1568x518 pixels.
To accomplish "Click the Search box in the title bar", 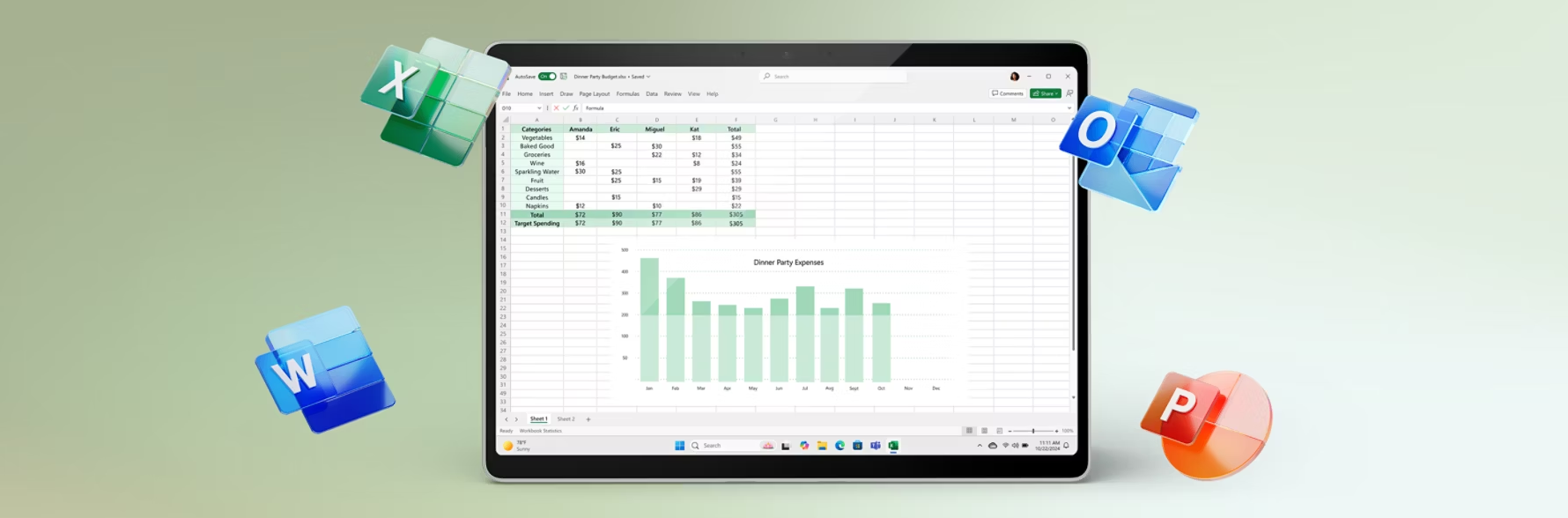I will [833, 77].
